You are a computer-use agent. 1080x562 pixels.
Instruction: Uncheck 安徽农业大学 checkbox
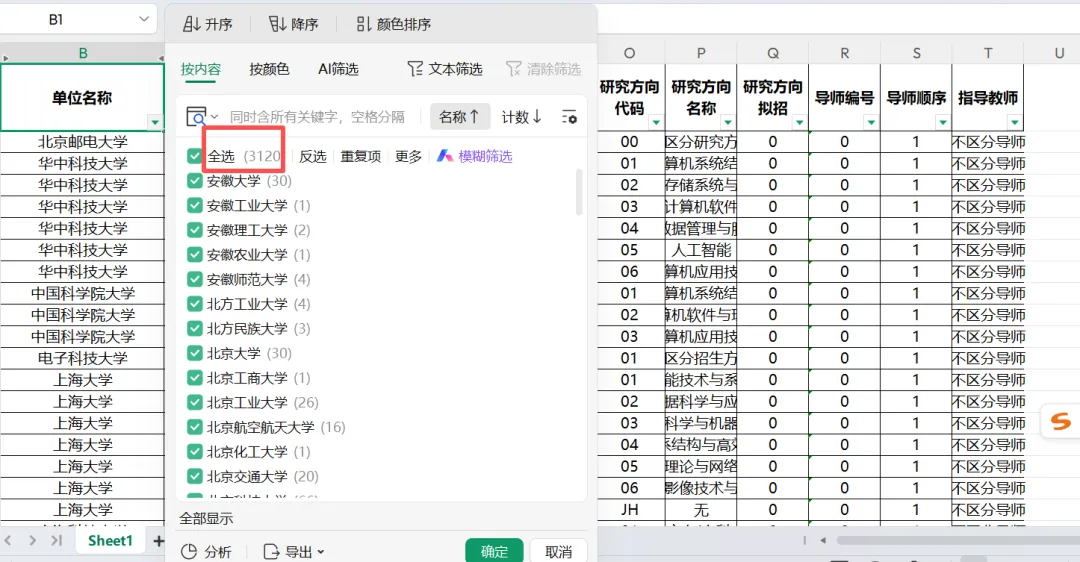click(x=194, y=255)
